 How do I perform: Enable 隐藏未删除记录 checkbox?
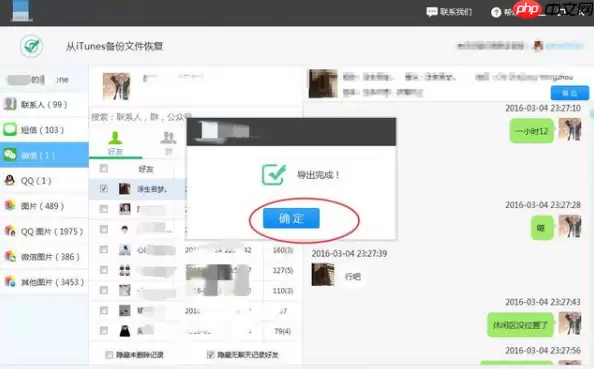109,355
